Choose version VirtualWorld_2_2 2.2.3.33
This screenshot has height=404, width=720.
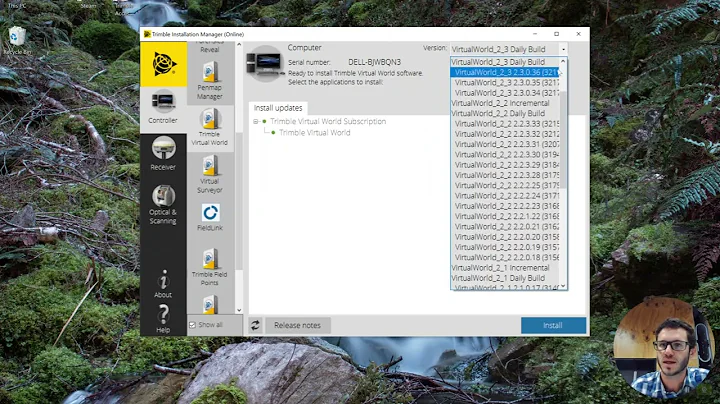[505, 123]
